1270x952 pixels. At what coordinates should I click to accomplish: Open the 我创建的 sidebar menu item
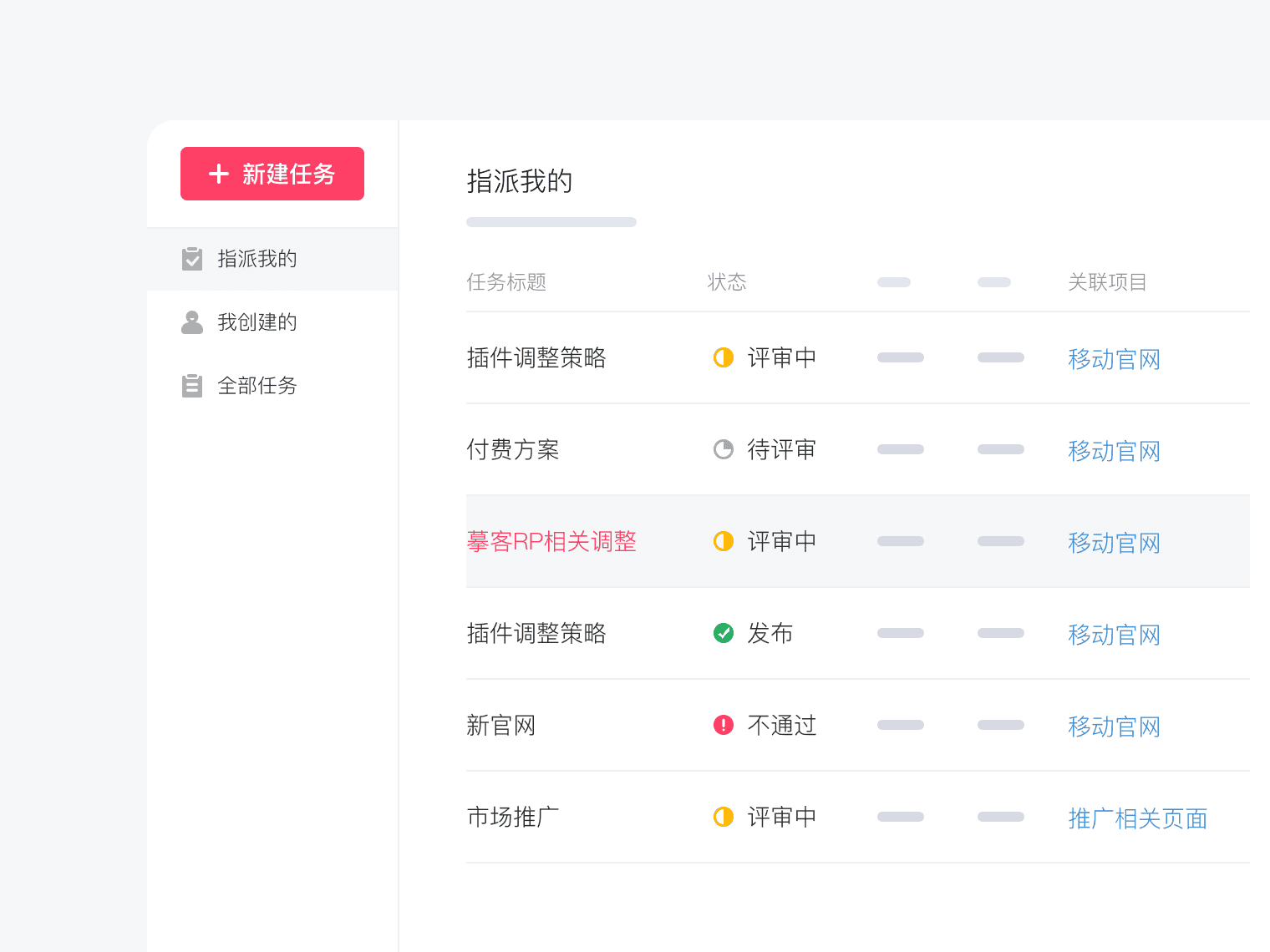(x=257, y=322)
